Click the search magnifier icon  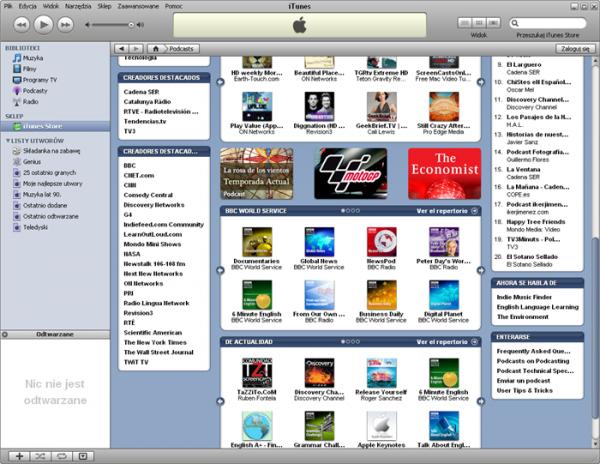point(515,23)
